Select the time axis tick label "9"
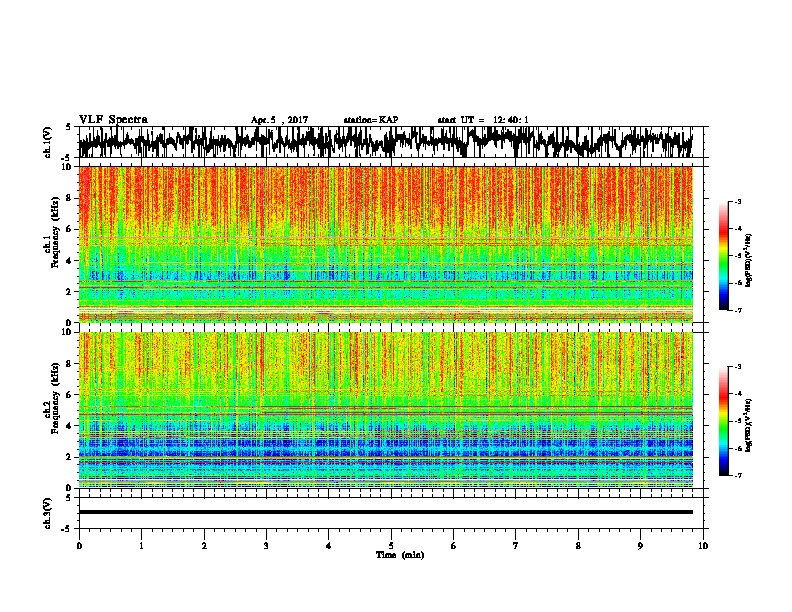The image size is (792, 612). point(640,546)
